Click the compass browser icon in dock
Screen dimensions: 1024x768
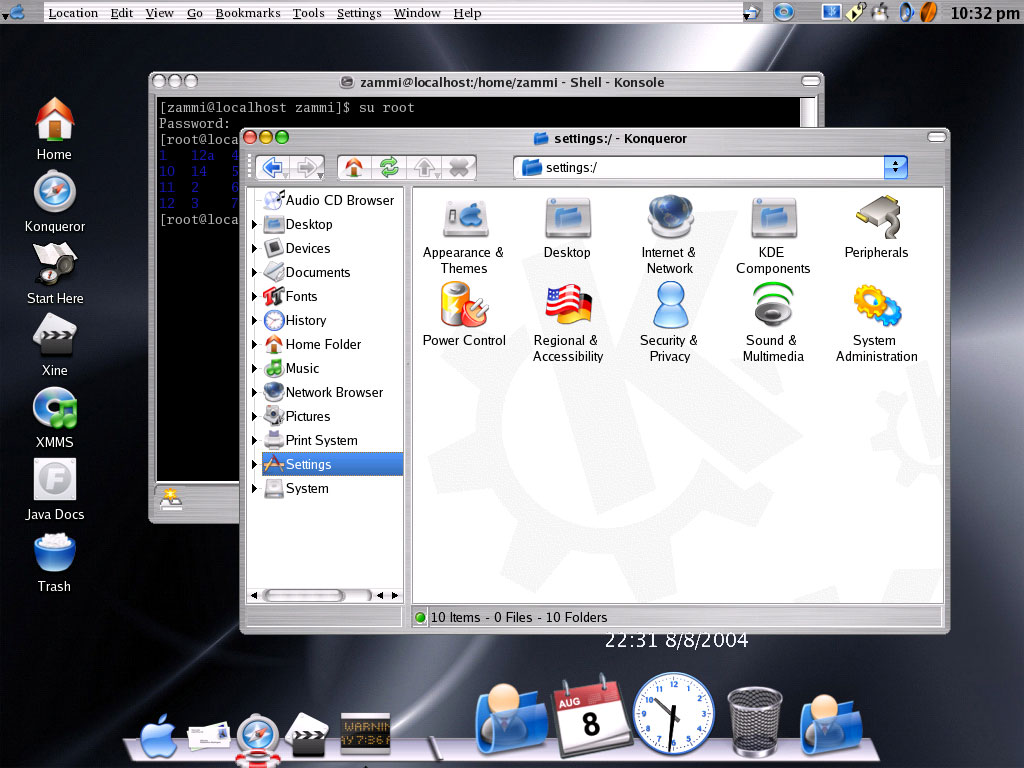point(257,738)
